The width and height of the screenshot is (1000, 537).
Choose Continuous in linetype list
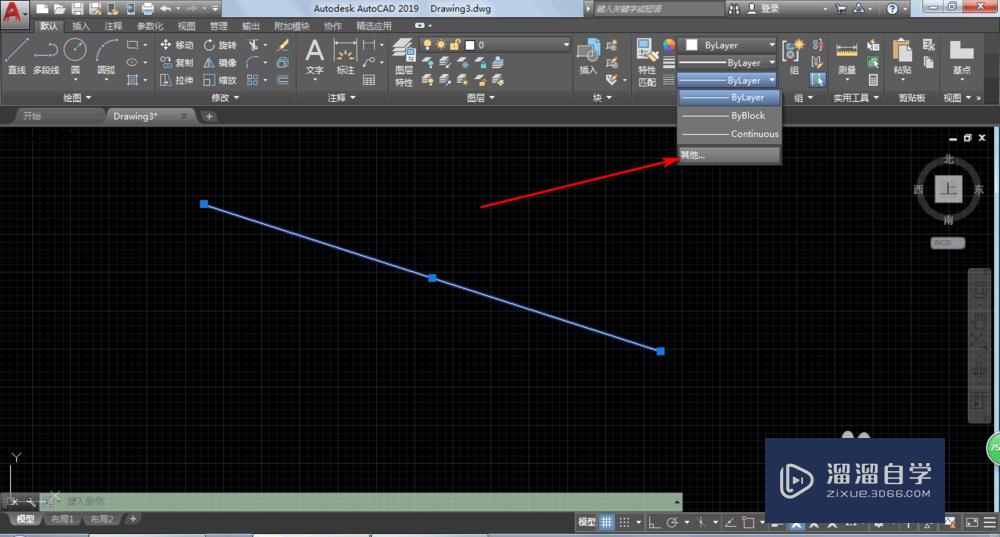pos(729,134)
